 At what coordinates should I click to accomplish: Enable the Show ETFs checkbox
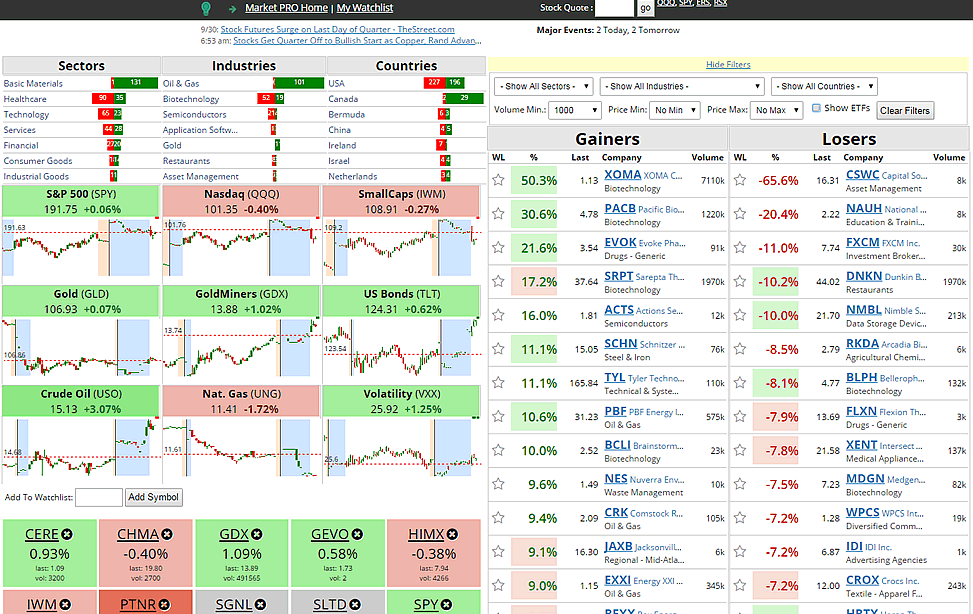click(817, 108)
